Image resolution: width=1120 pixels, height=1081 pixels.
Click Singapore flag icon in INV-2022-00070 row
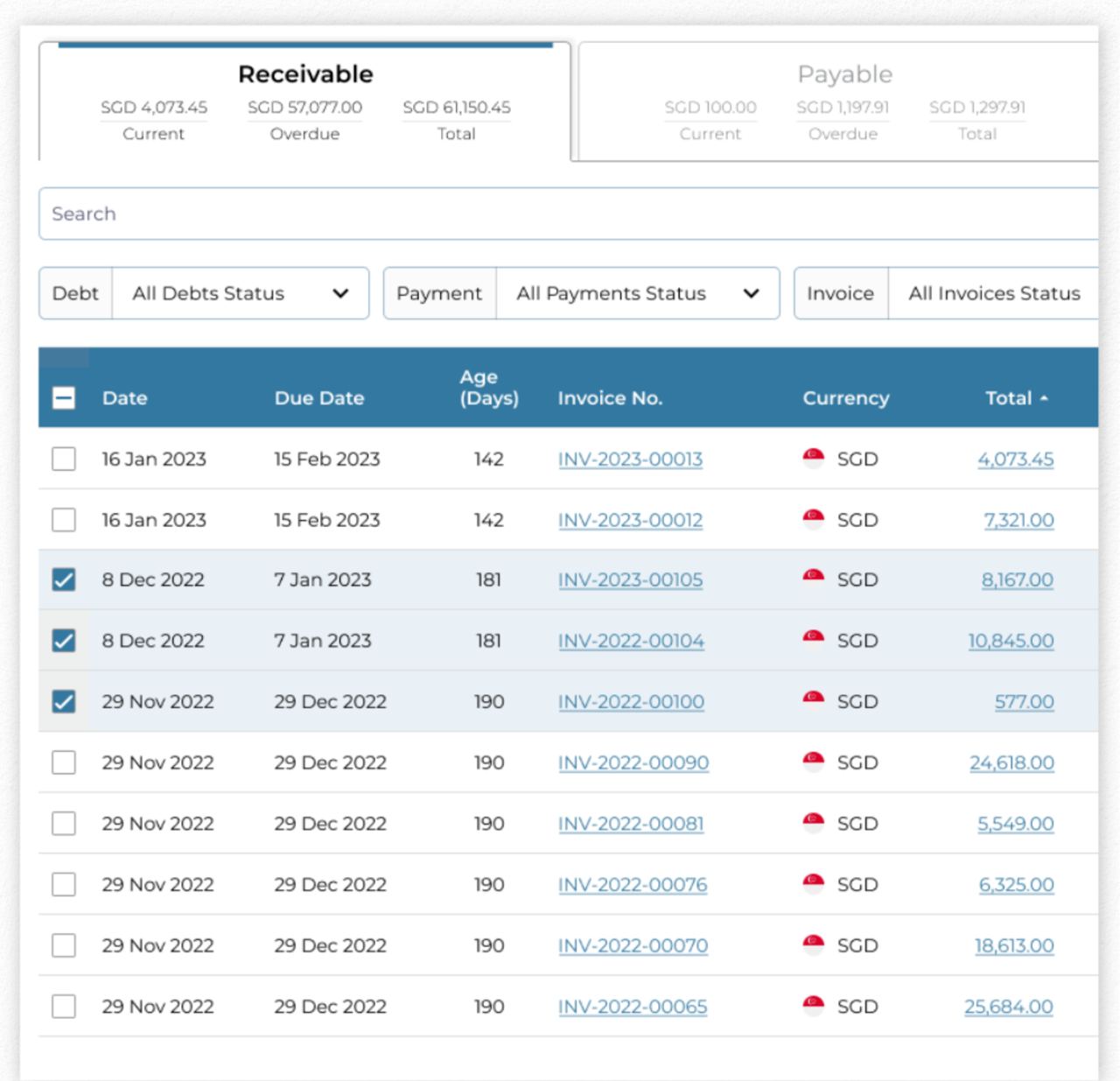point(814,944)
